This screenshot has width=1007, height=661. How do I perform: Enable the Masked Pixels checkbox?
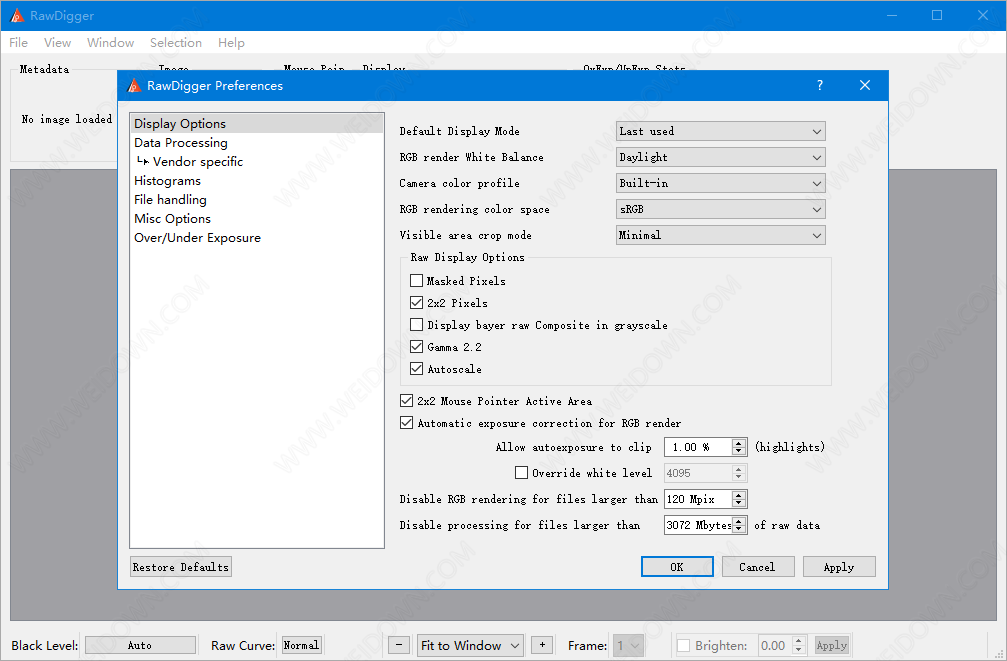tap(416, 281)
